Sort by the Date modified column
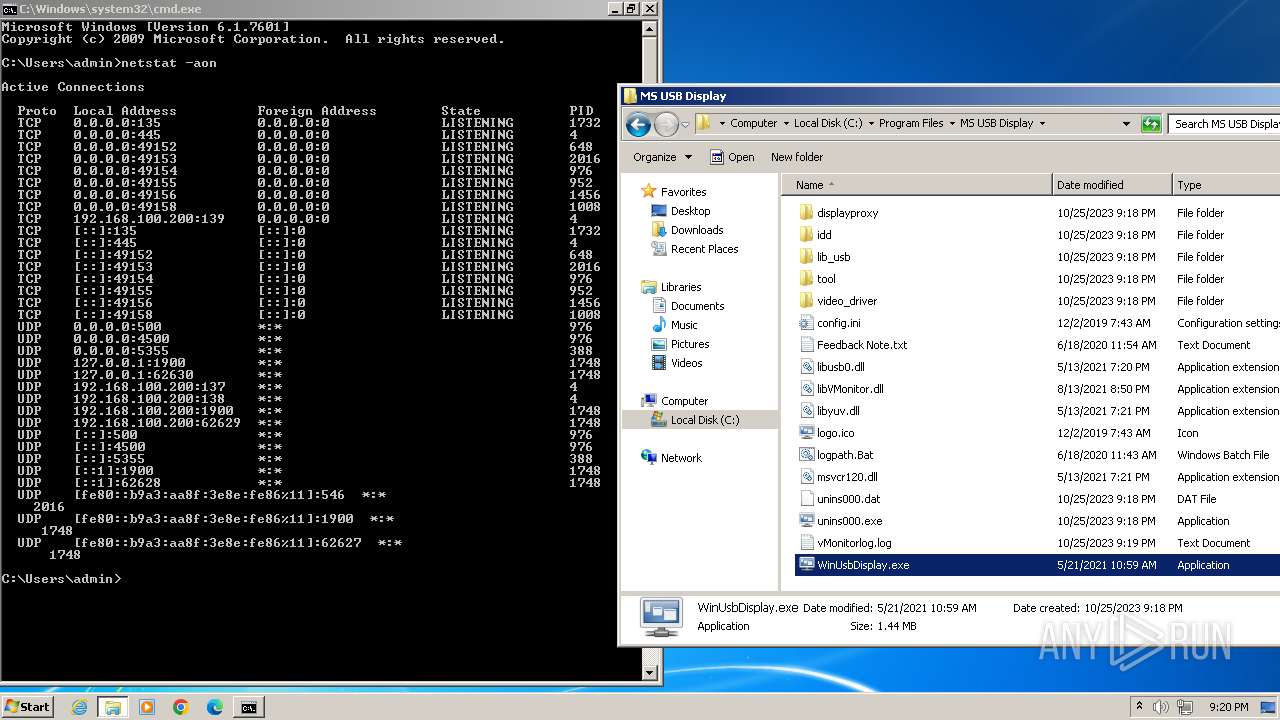This screenshot has width=1280, height=720. point(1112,185)
